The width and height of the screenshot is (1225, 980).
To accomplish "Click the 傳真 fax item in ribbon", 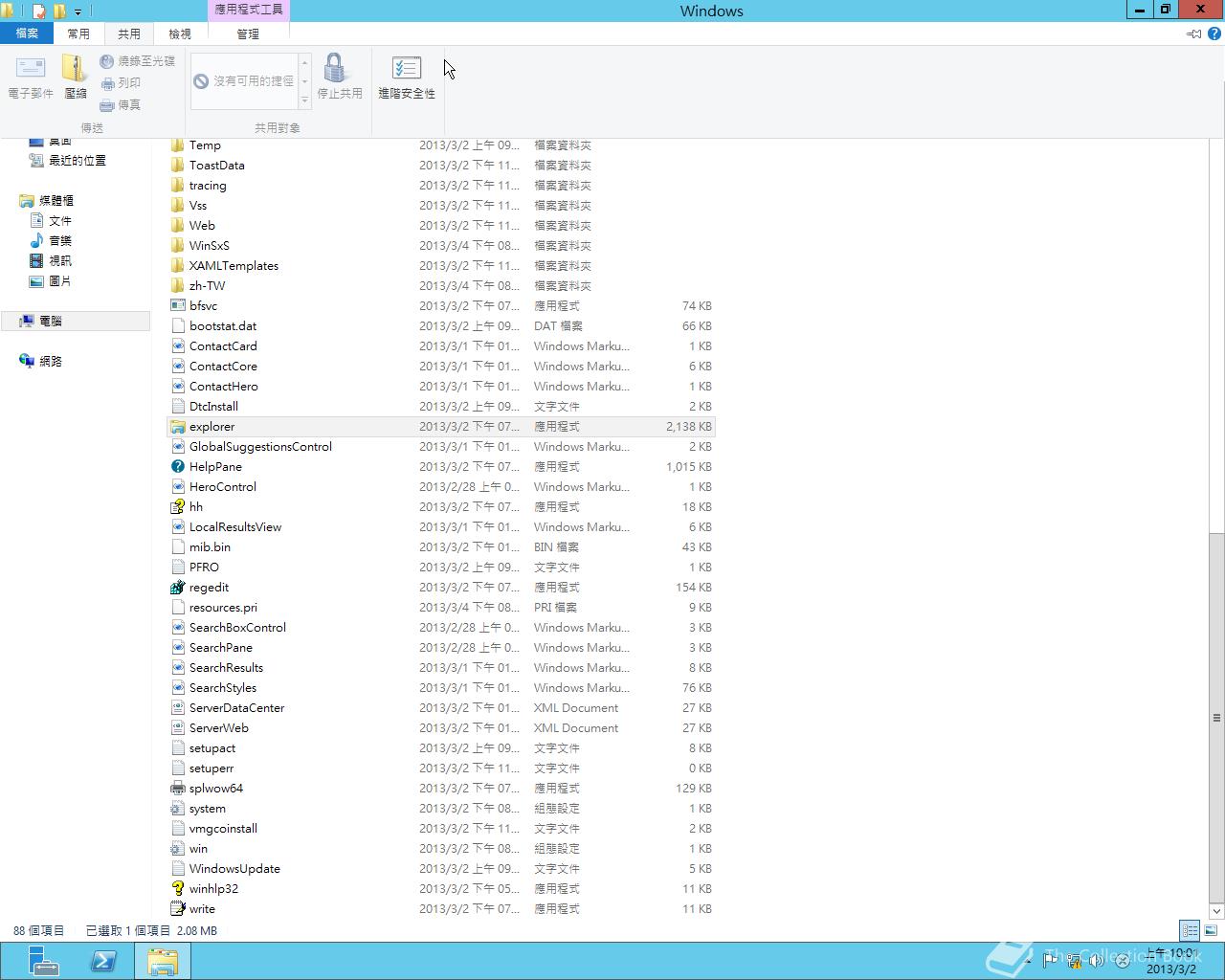I will coord(121,105).
